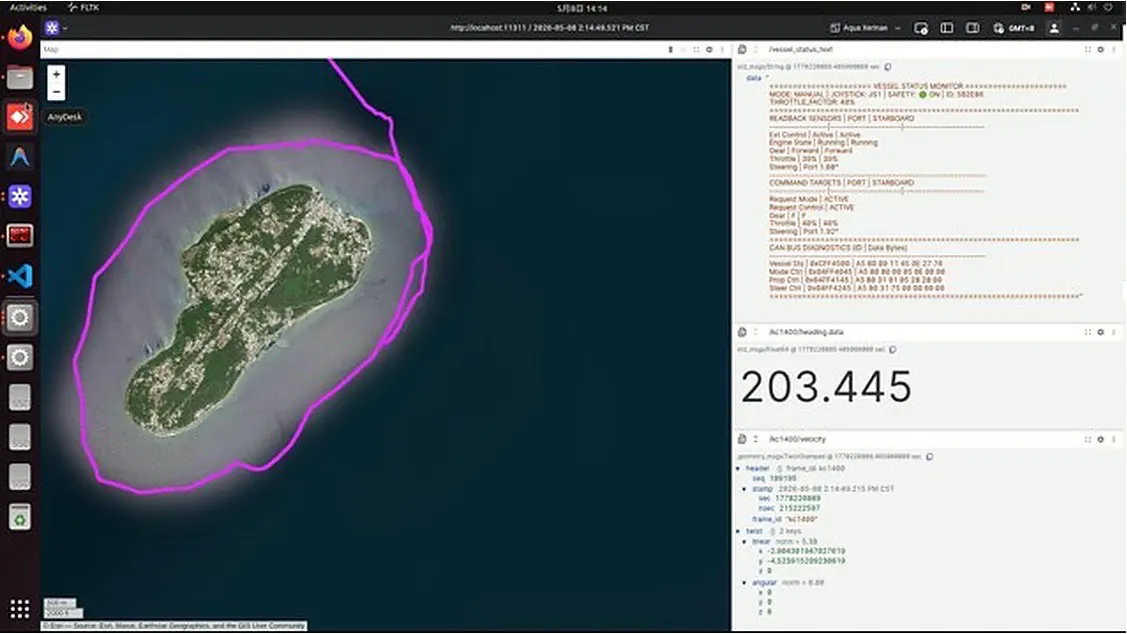Copy heading data message via the copy icon
This screenshot has height=634, width=1127.
[893, 349]
